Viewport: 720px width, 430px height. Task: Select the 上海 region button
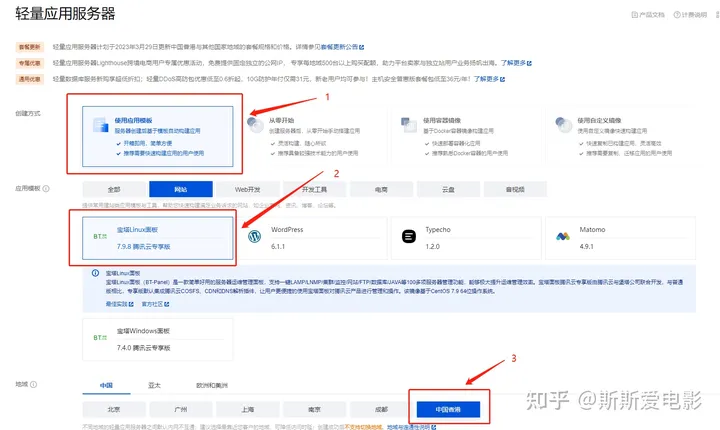click(x=248, y=409)
